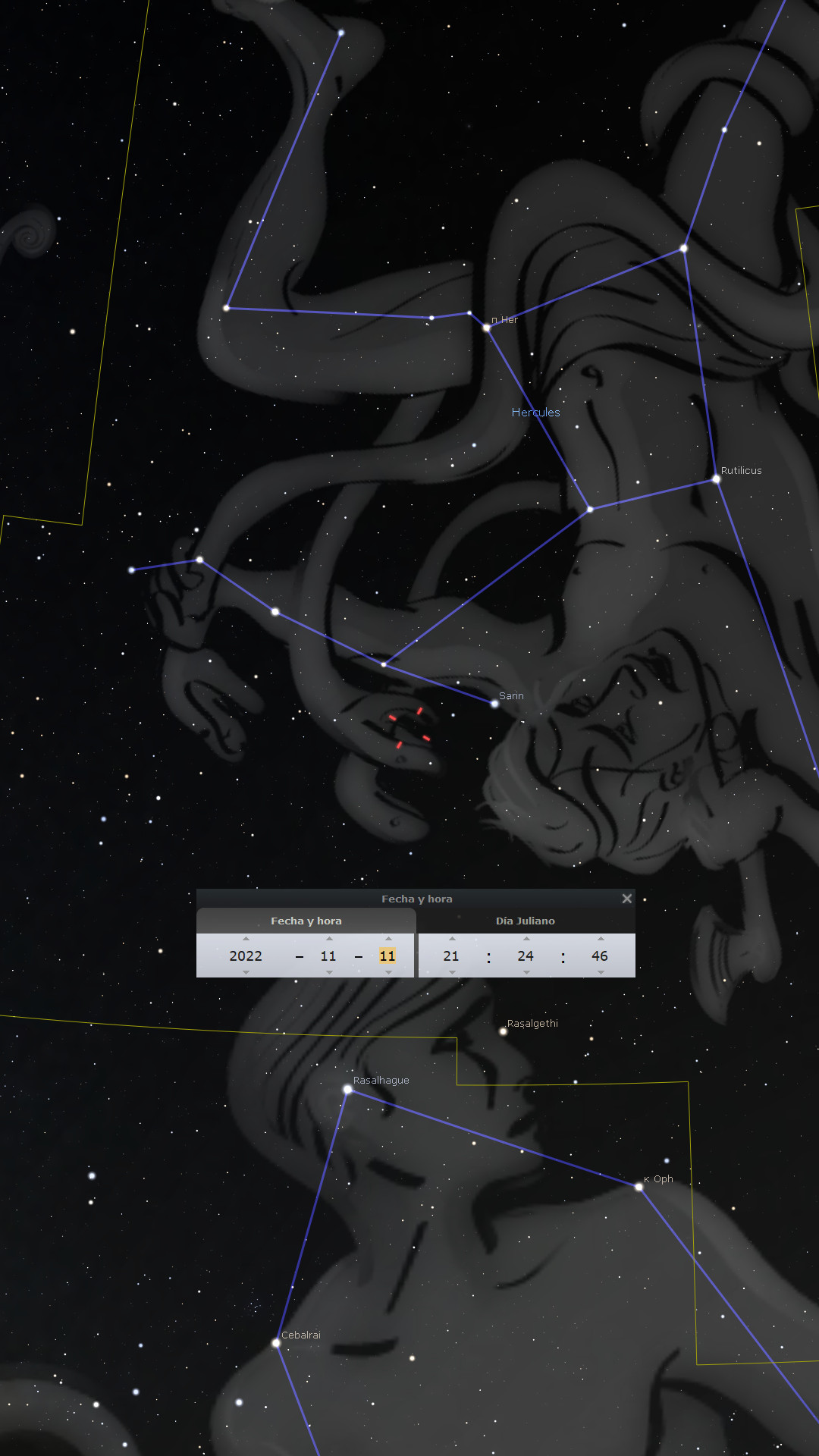This screenshot has height=1456, width=819.
Task: Select the month field showing 11
Action: tap(328, 955)
